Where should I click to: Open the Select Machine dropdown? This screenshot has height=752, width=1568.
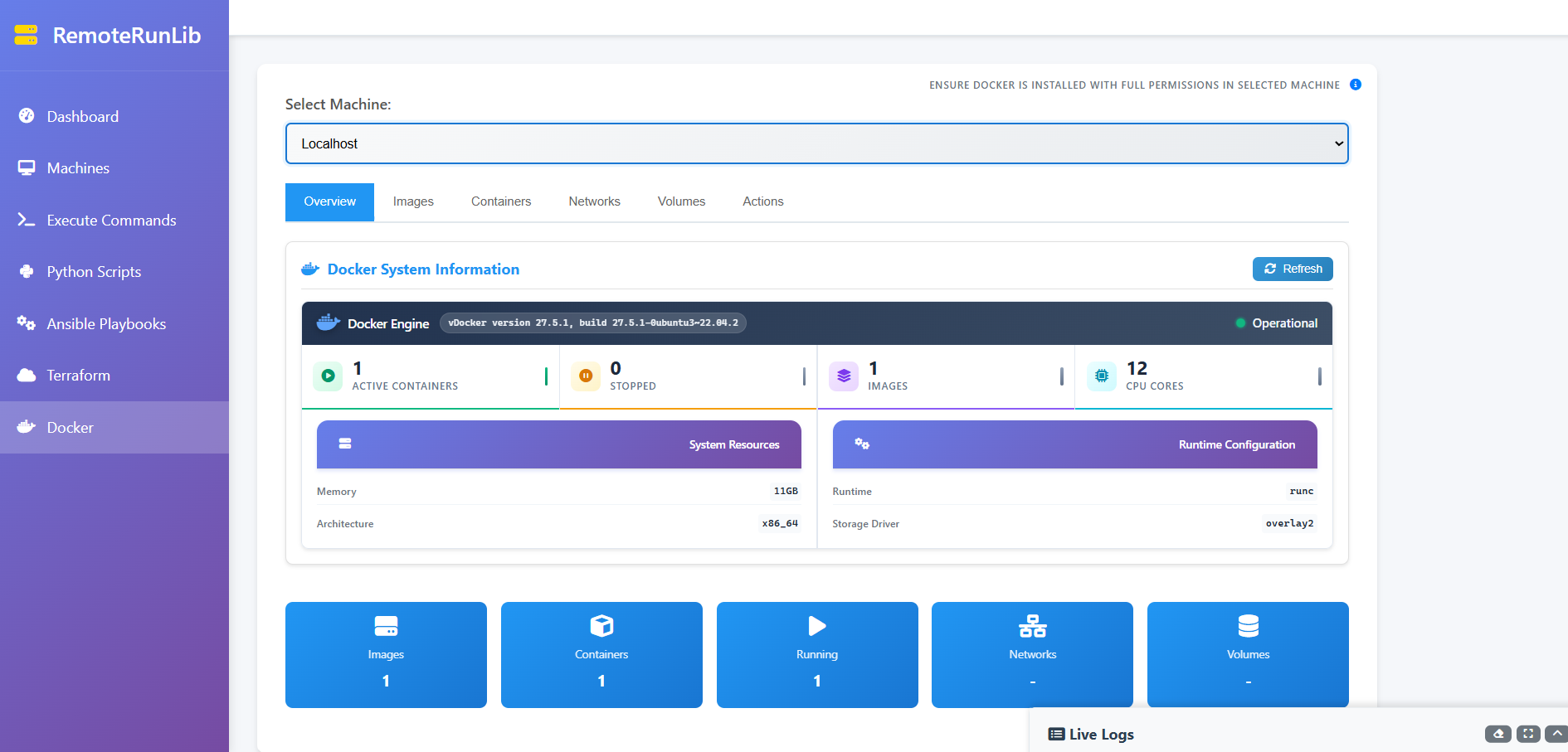pyautogui.click(x=817, y=143)
